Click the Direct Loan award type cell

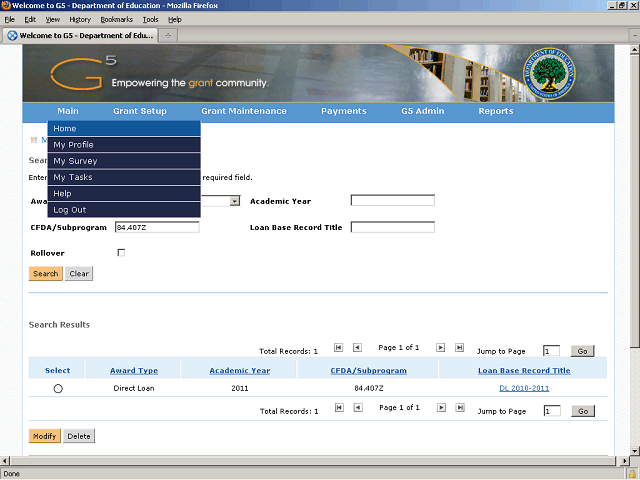(134, 388)
